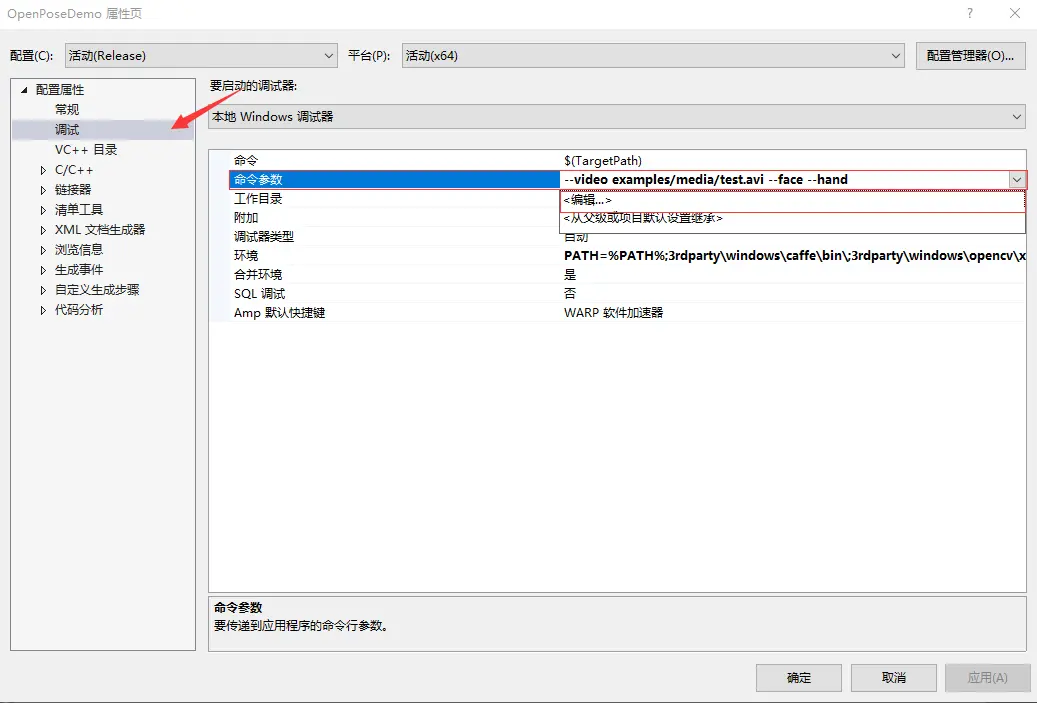Open 配置管理器(O)... dialog
The width and height of the screenshot is (1037, 703).
(970, 56)
